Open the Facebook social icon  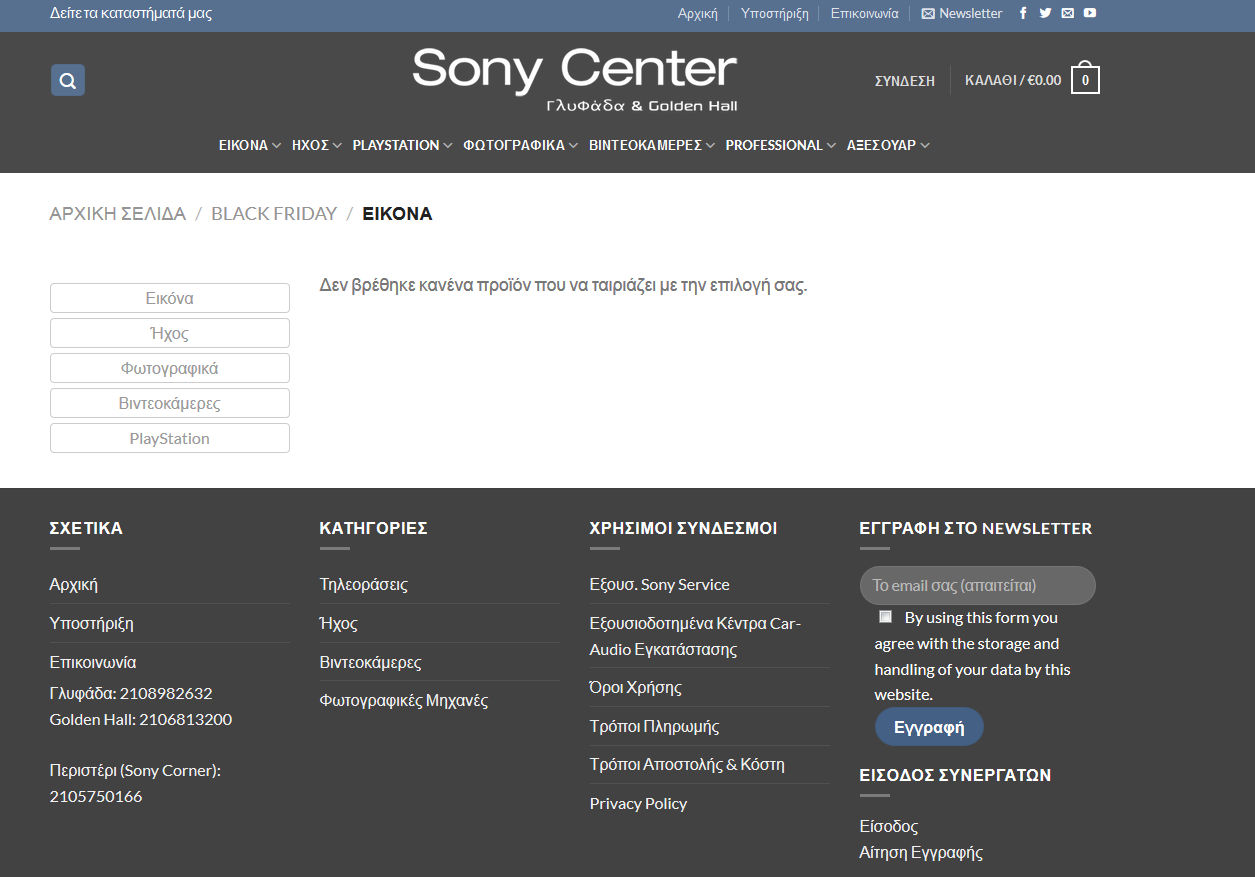[1023, 13]
